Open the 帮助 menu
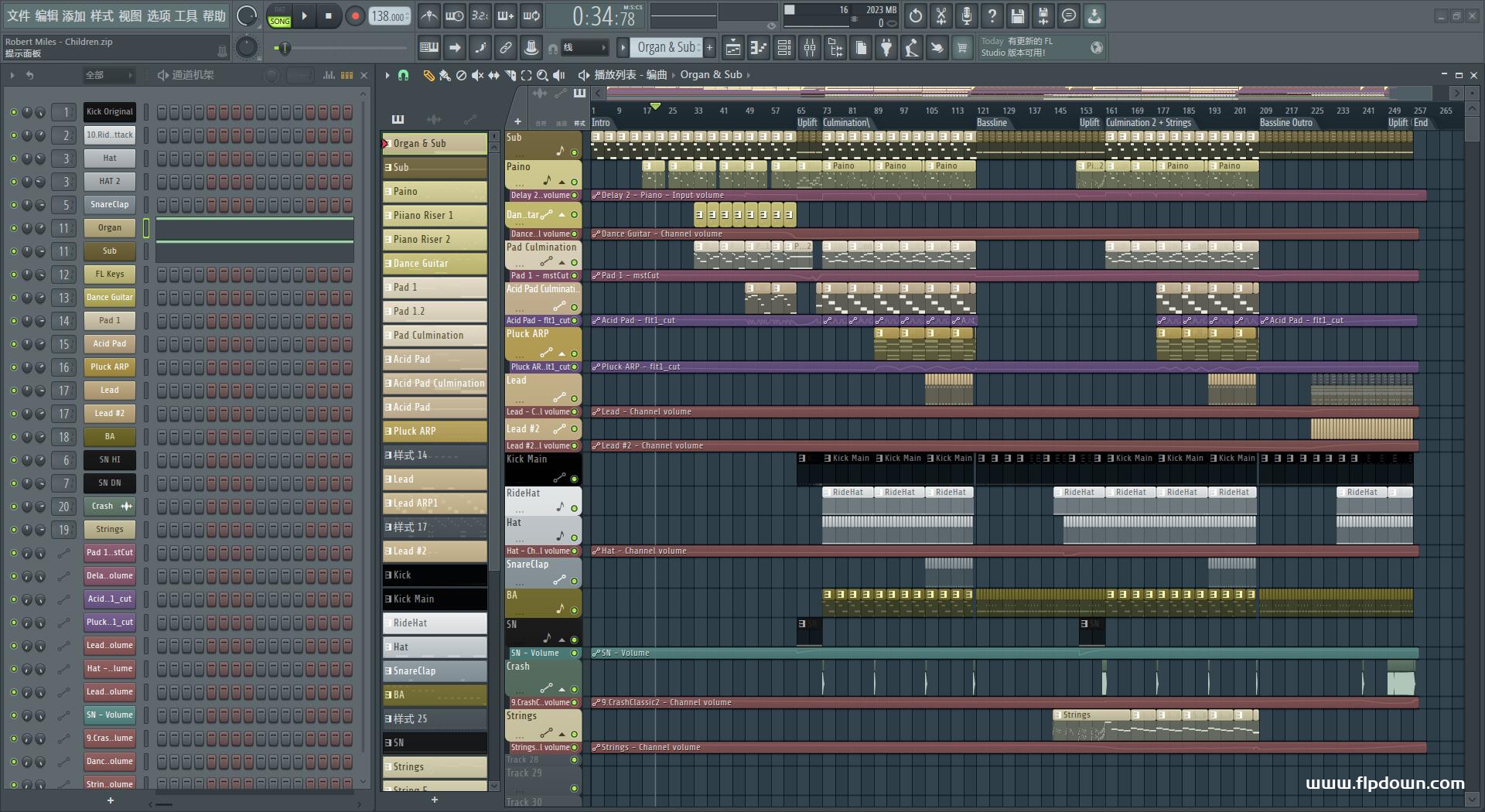1485x812 pixels. coord(213,15)
